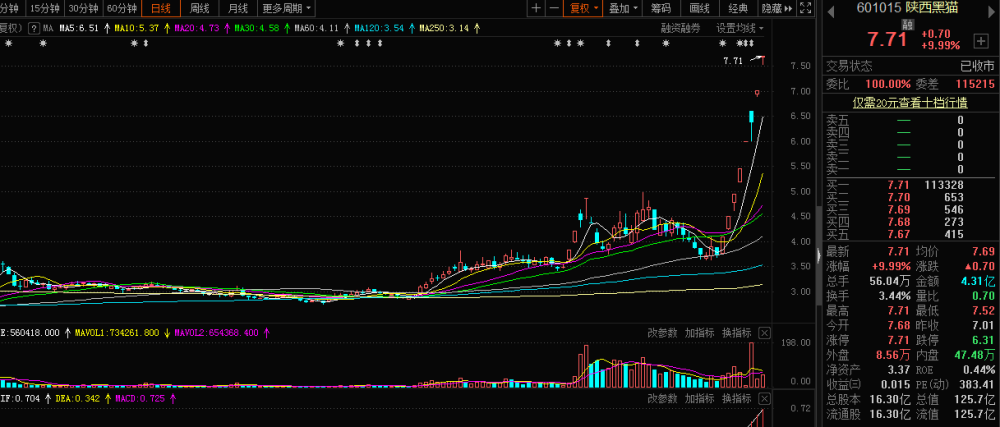Click the MA5:6.51 moving average label
Screen dimensions: 1000x427
click(x=80, y=28)
